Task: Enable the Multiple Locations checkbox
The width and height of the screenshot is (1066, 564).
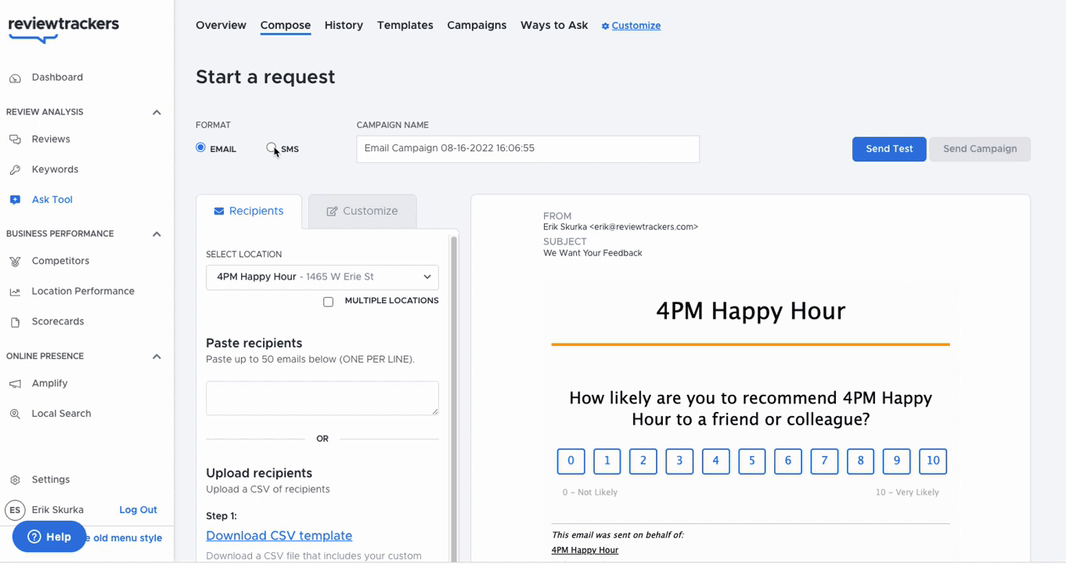Action: point(328,302)
